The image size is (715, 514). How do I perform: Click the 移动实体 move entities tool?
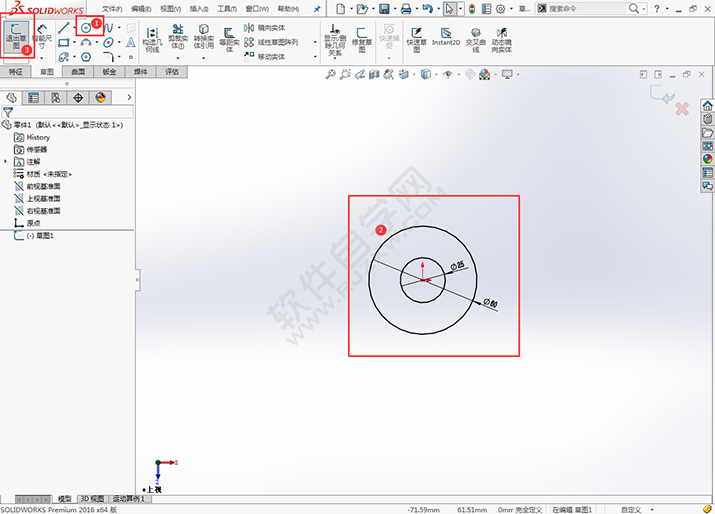click(x=265, y=57)
